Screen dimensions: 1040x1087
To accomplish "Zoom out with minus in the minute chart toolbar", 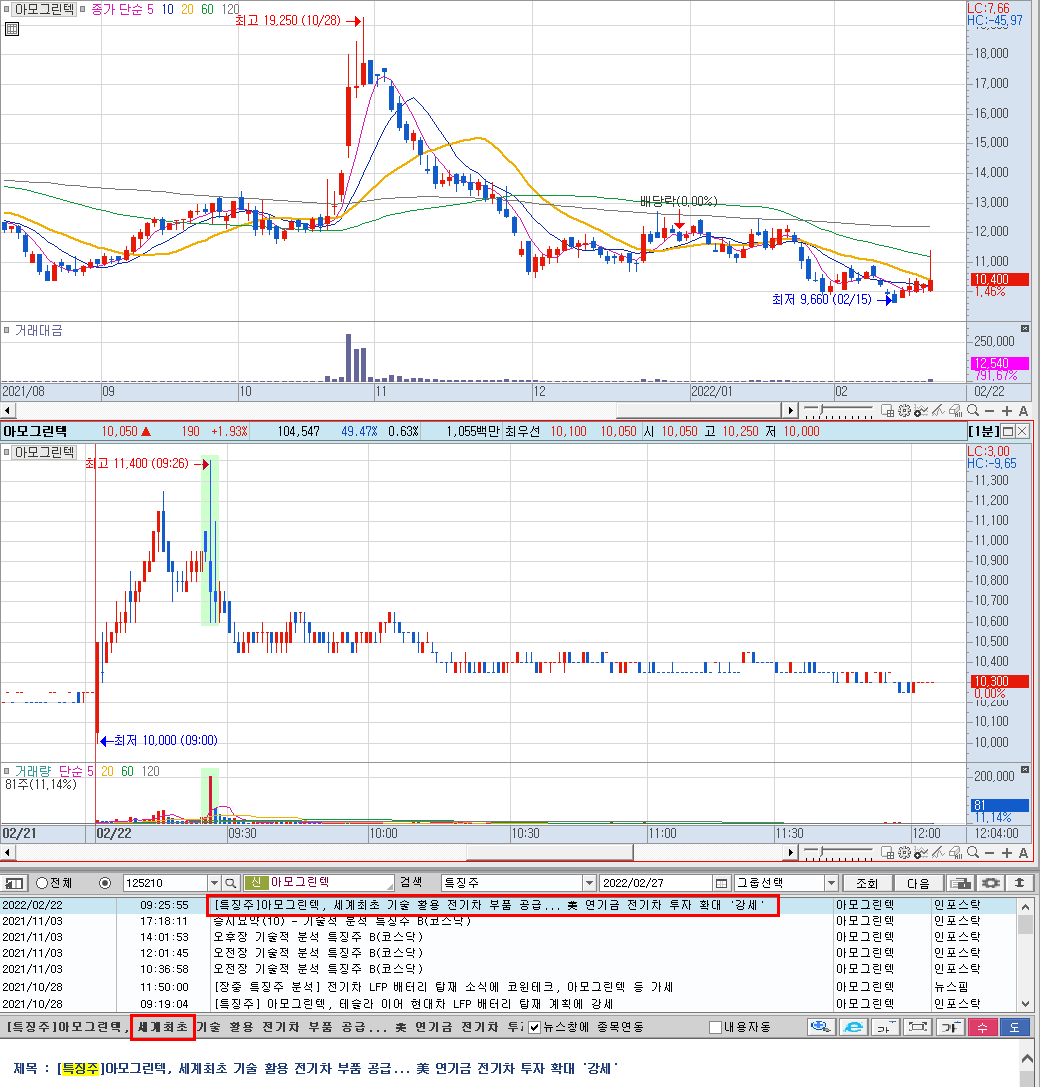I will tap(989, 853).
